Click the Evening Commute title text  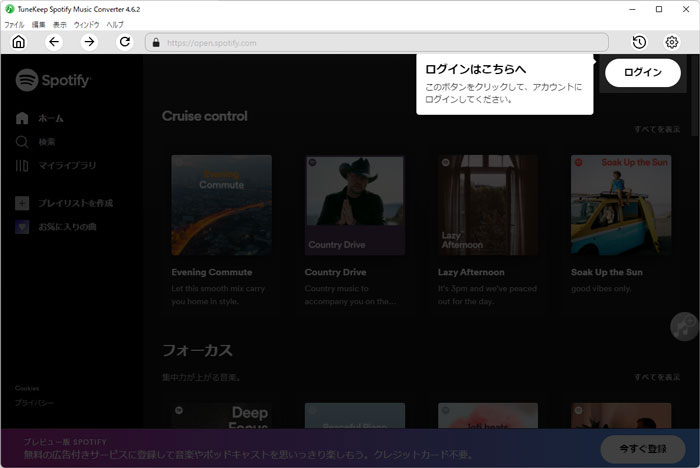coord(212,272)
